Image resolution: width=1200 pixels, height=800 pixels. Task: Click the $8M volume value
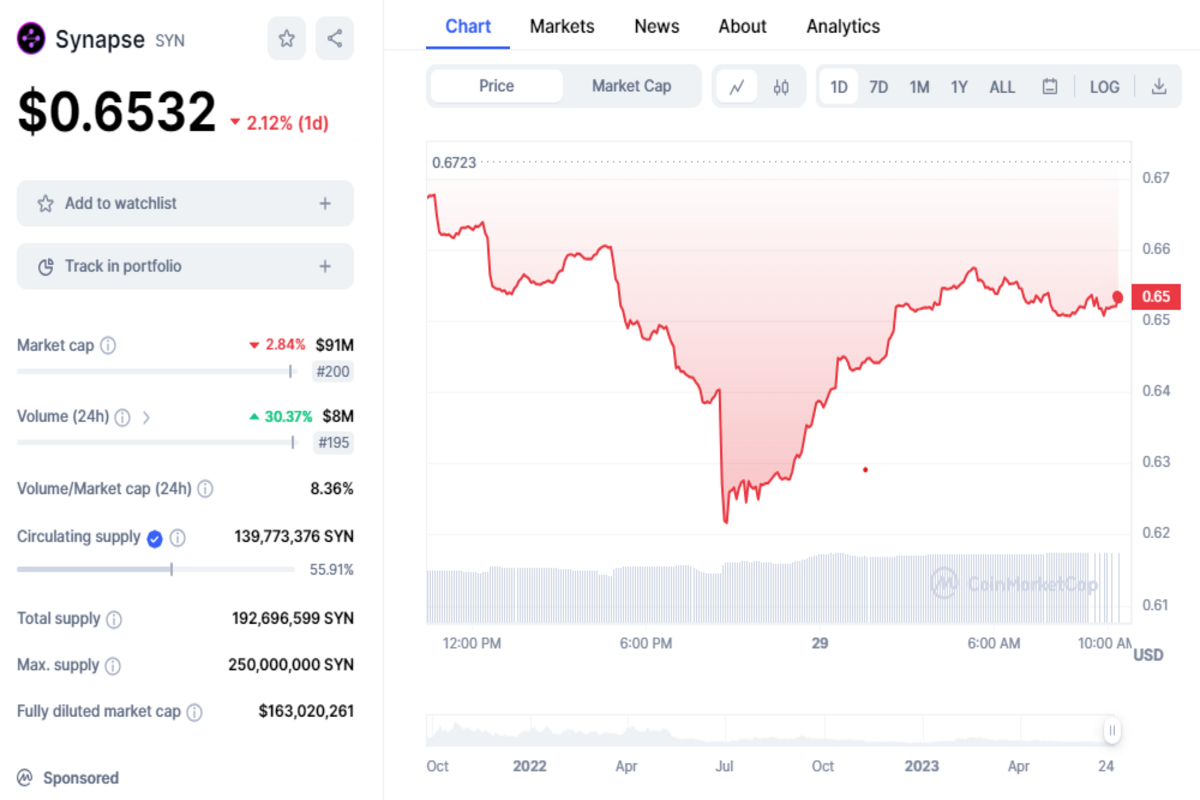[x=338, y=417]
